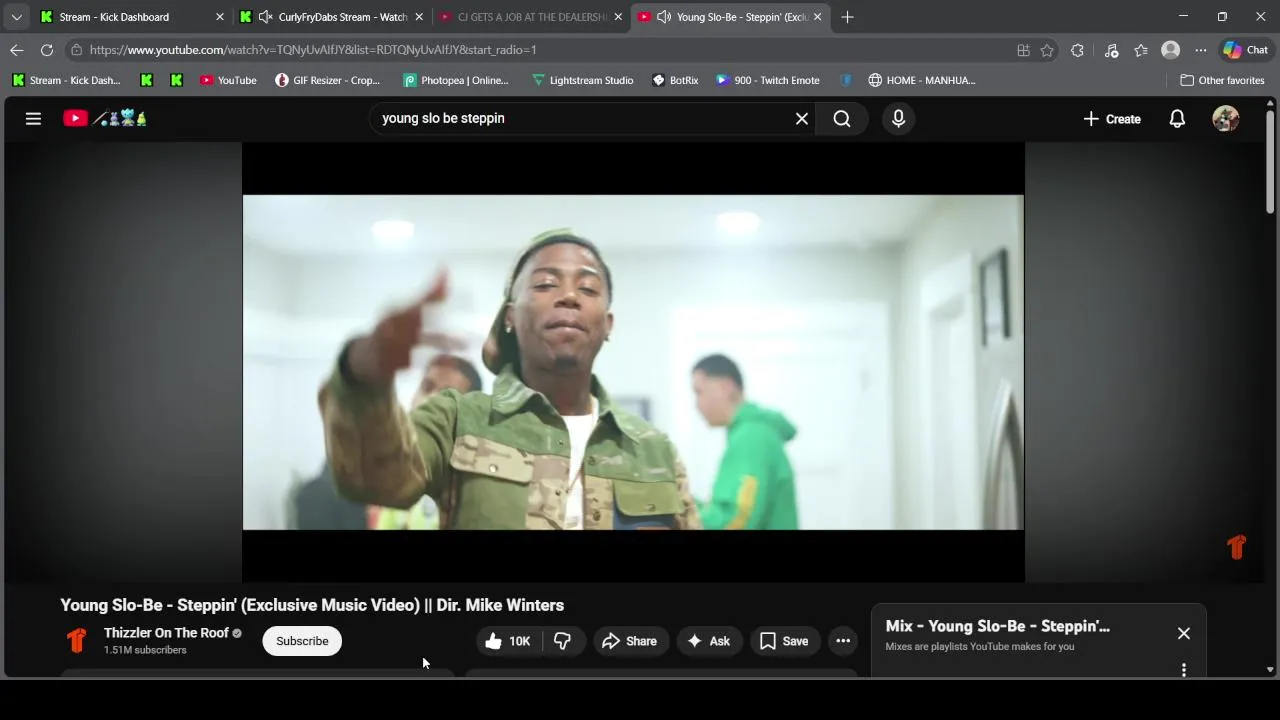Mute the Young Slo-Be tab audio icon

(x=664, y=17)
